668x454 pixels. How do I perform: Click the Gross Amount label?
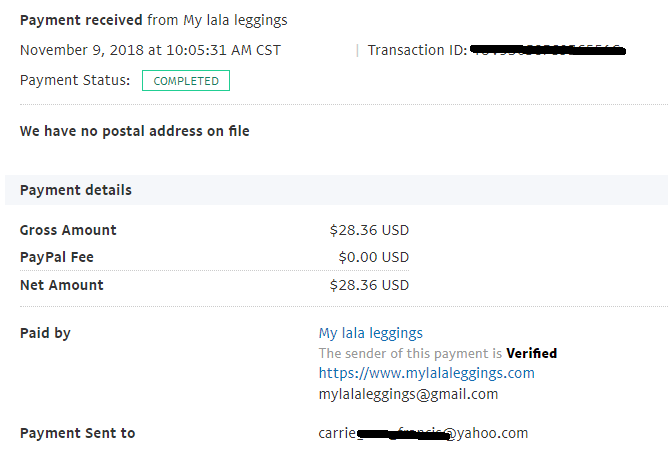pos(68,230)
